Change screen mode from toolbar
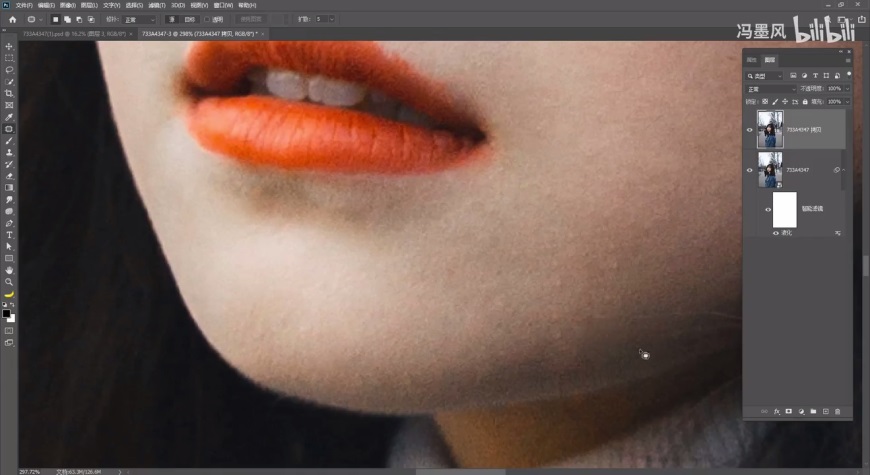 coord(9,343)
